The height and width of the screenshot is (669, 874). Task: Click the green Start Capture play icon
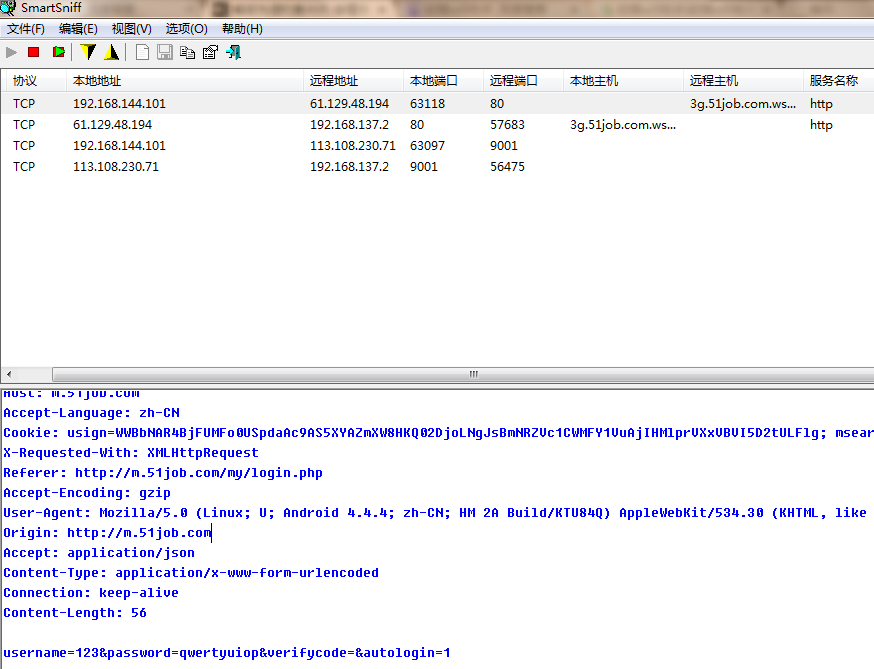click(x=12, y=52)
